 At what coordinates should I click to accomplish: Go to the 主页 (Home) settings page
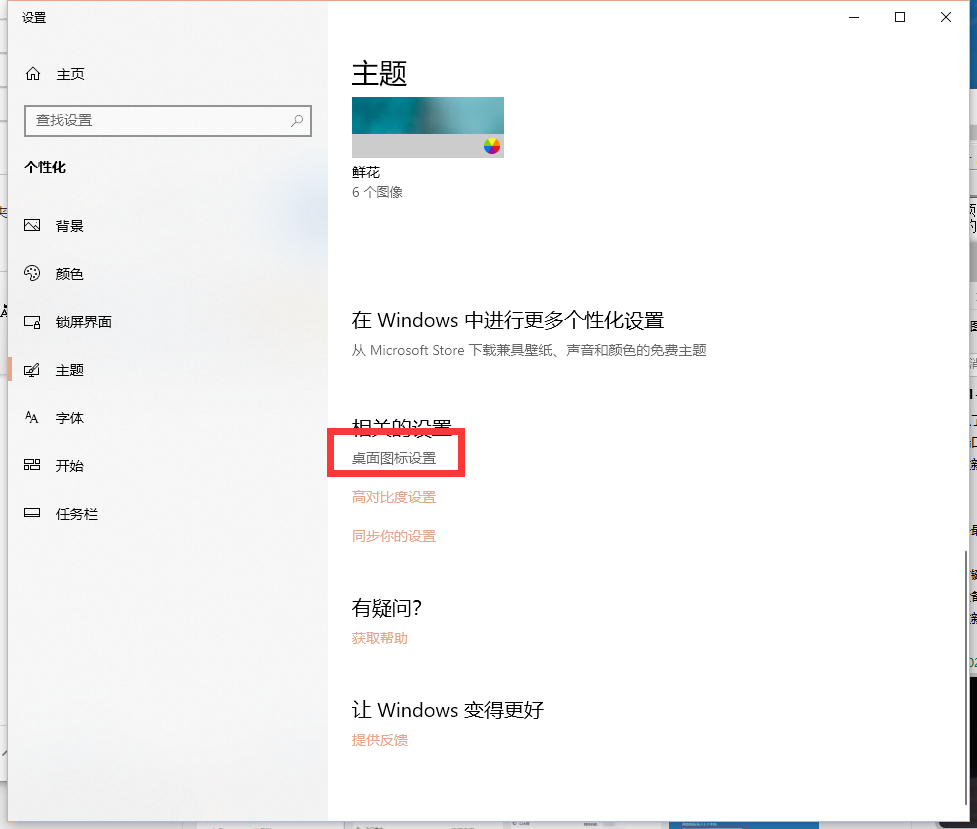(70, 73)
